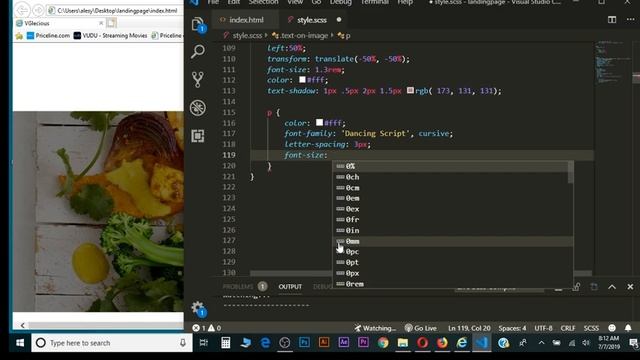Open #fff color swatch on line 116

pyautogui.click(x=320, y=122)
